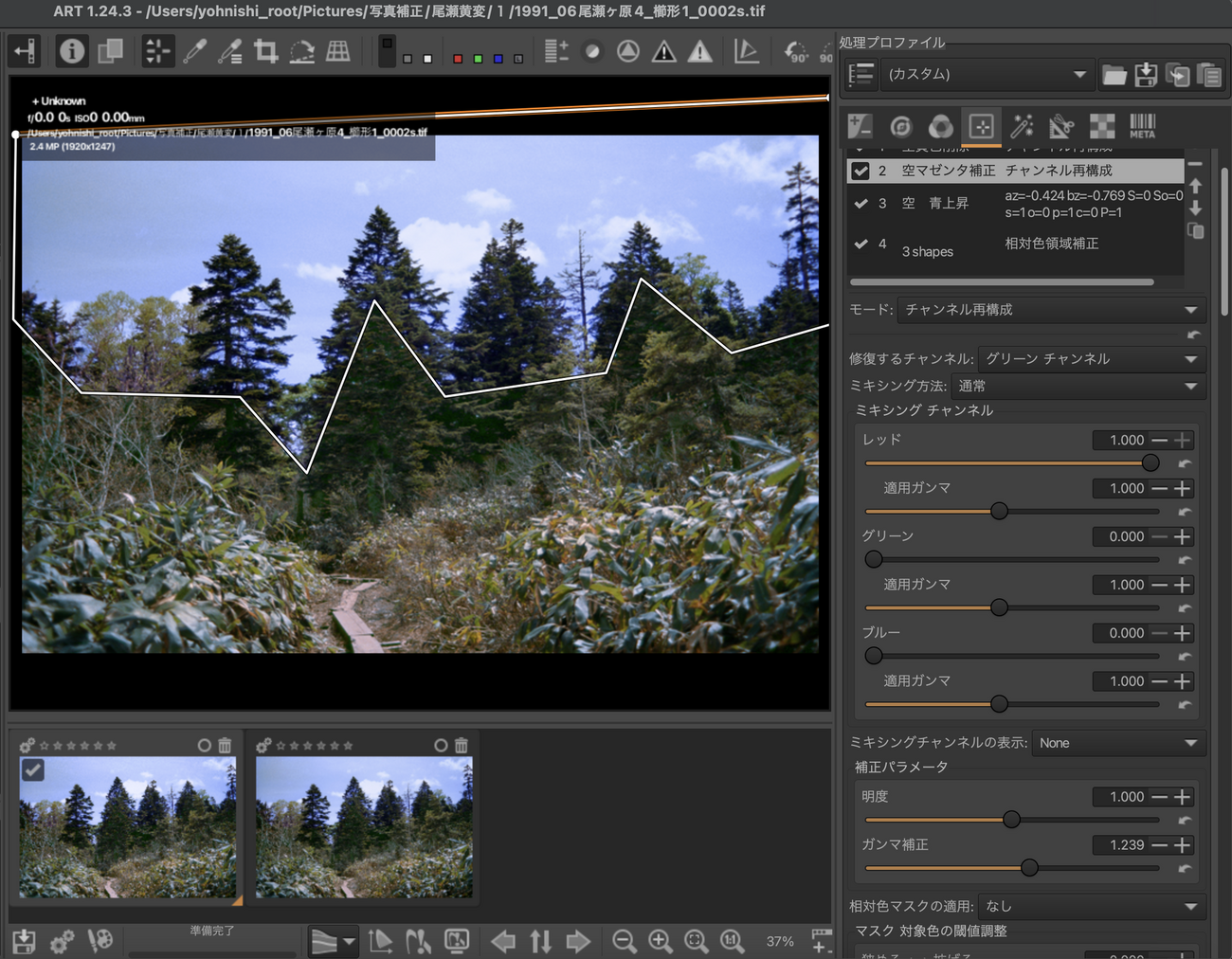Select the crop tool in toolbar
The image size is (1232, 959).
click(266, 51)
